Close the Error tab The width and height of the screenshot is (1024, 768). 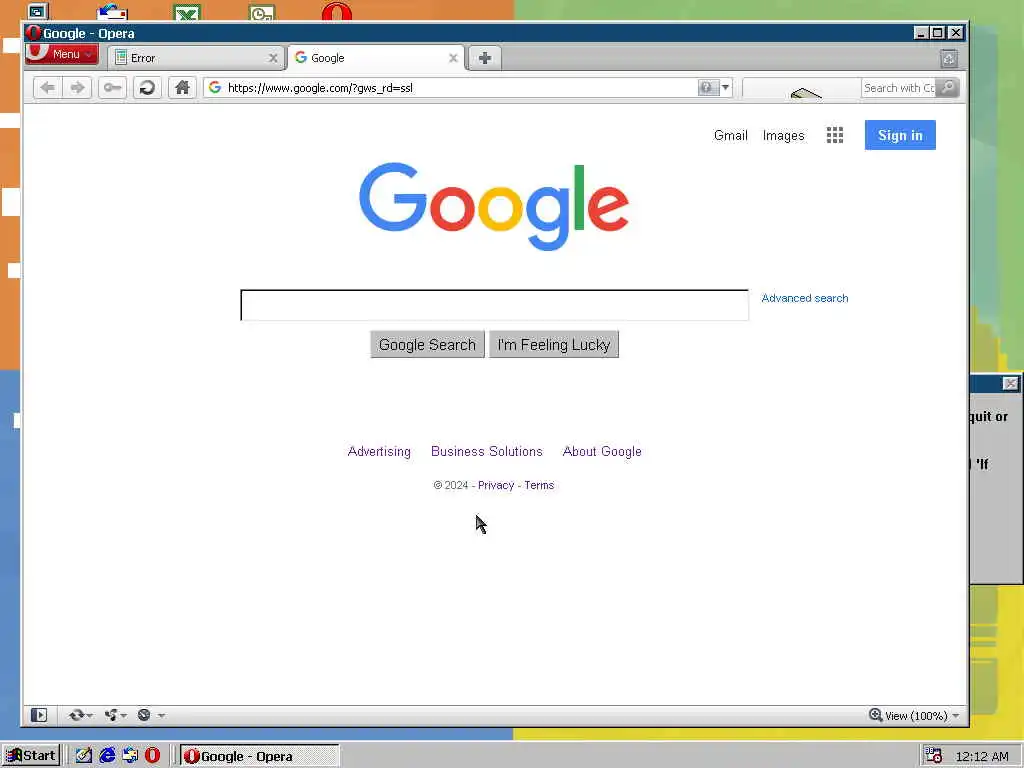(273, 58)
